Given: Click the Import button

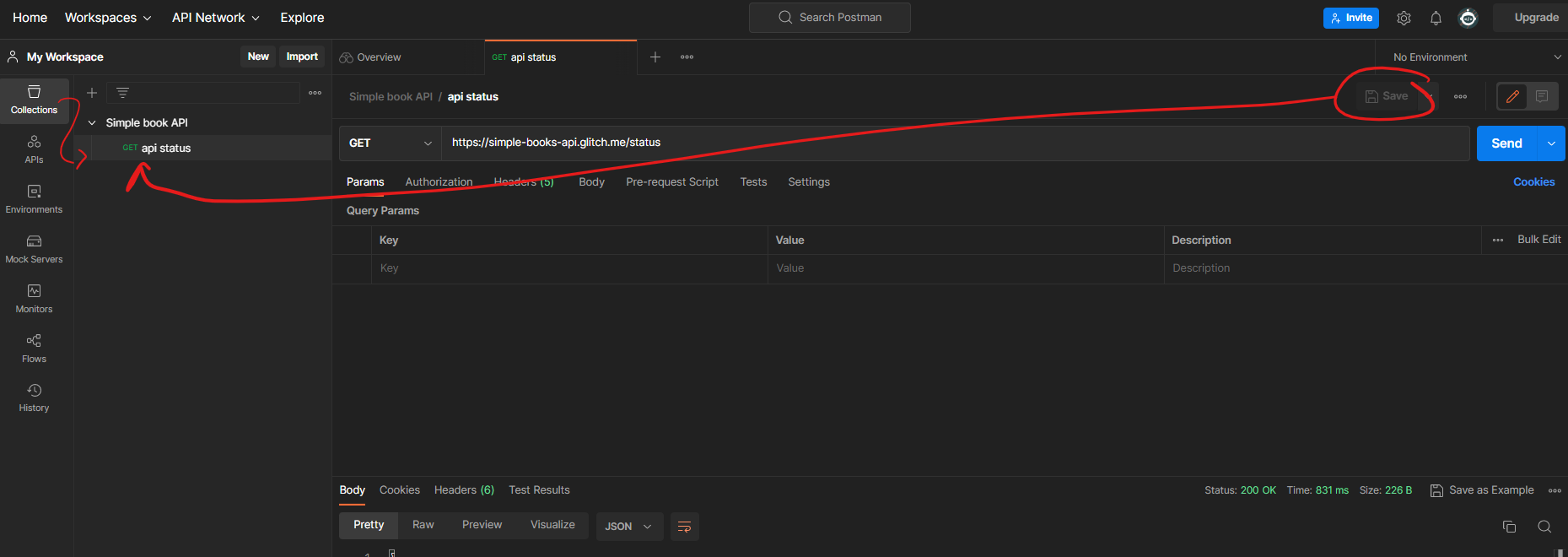Looking at the screenshot, I should tap(302, 57).
